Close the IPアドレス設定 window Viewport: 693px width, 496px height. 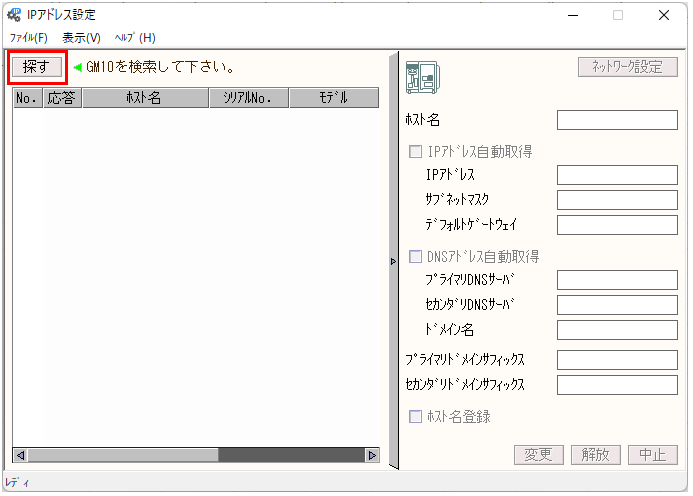664,15
